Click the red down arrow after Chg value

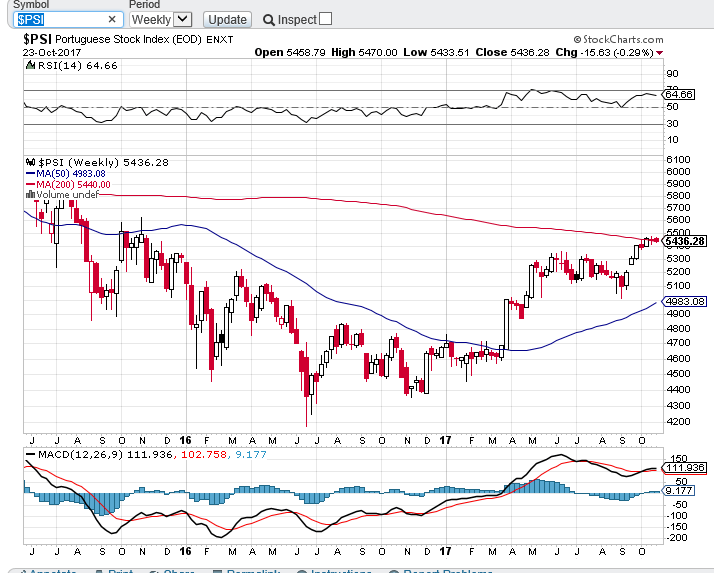coord(659,53)
